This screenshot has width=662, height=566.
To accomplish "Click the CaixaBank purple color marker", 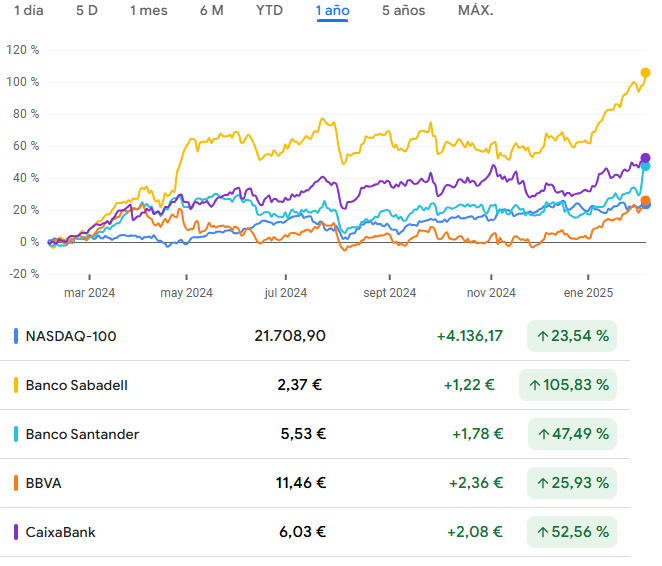I will (x=17, y=532).
